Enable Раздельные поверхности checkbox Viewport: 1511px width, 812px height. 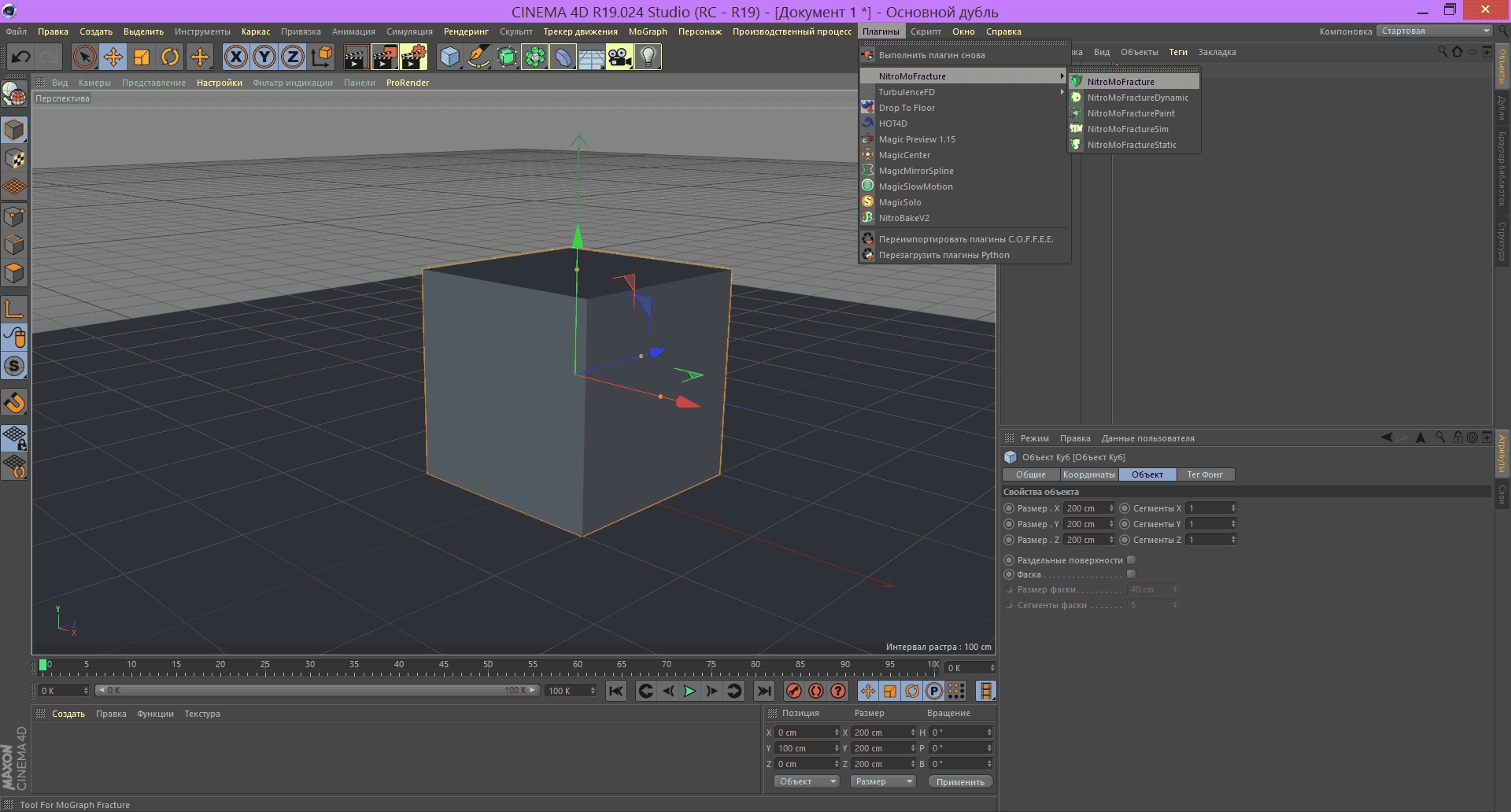pyautogui.click(x=1131, y=560)
